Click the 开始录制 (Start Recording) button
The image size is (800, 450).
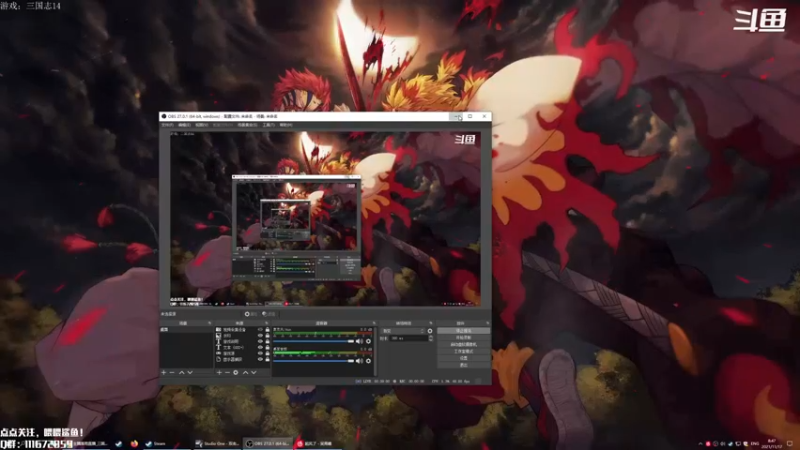[464, 338]
